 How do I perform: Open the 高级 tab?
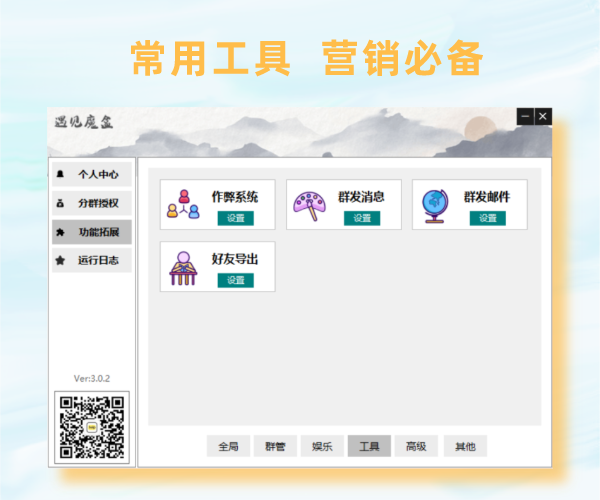[x=416, y=446]
